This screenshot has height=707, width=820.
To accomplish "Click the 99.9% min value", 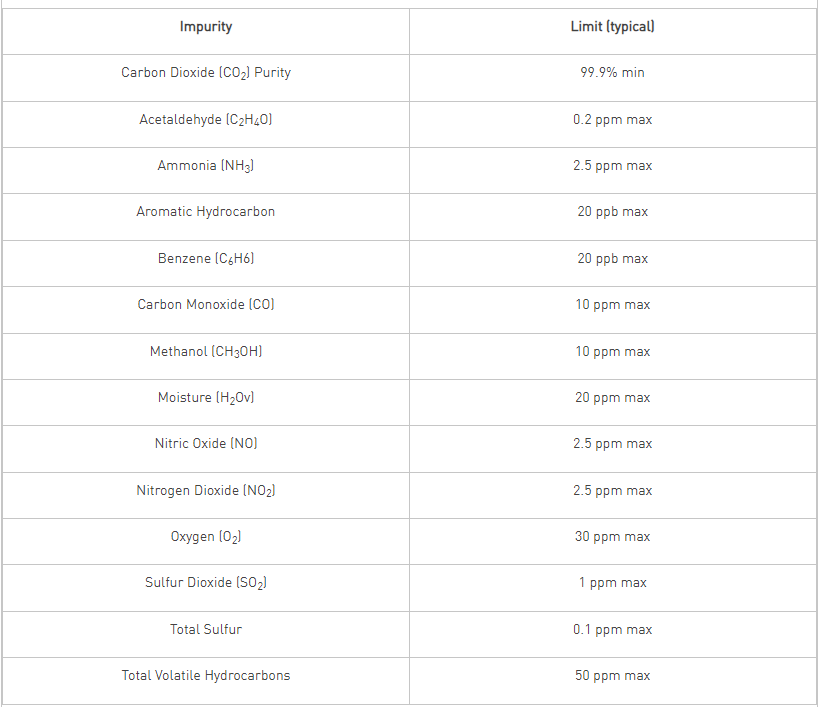I will [612, 73].
